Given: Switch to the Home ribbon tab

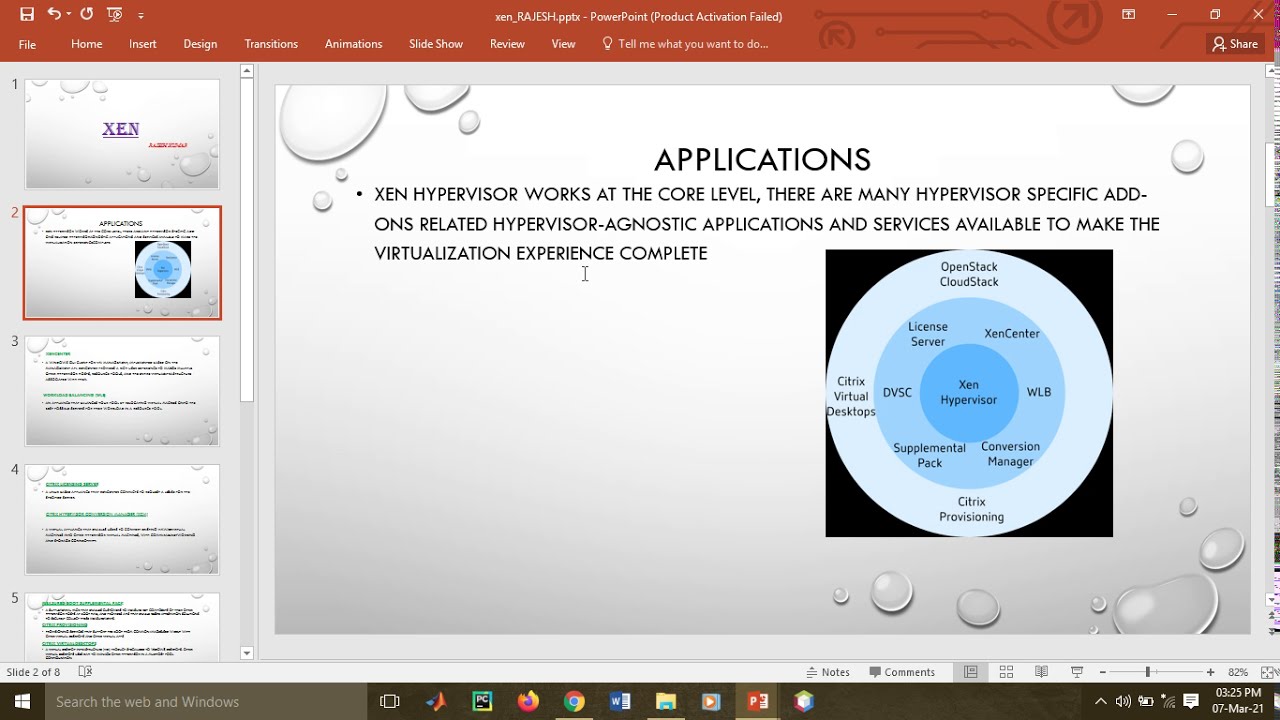Looking at the screenshot, I should [x=86, y=44].
